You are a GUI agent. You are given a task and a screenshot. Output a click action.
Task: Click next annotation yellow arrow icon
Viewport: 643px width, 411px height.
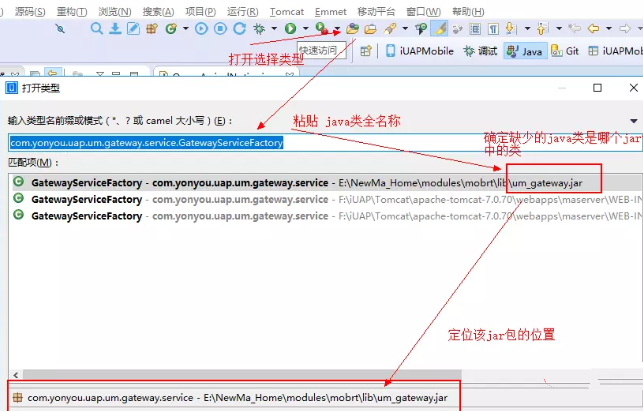510,28
